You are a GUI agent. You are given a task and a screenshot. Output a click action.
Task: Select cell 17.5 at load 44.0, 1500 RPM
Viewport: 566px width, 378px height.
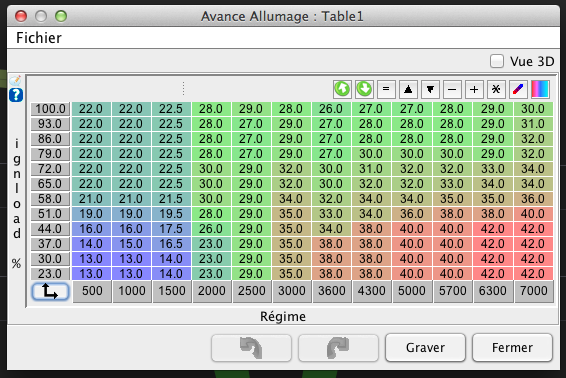point(171,229)
